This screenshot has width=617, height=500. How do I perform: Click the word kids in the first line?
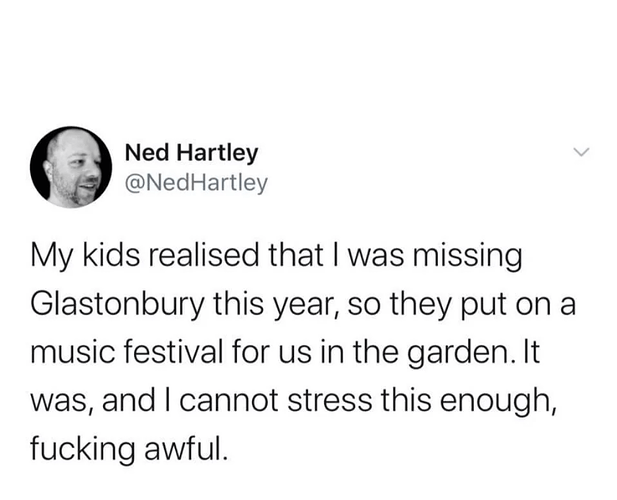click(x=113, y=257)
